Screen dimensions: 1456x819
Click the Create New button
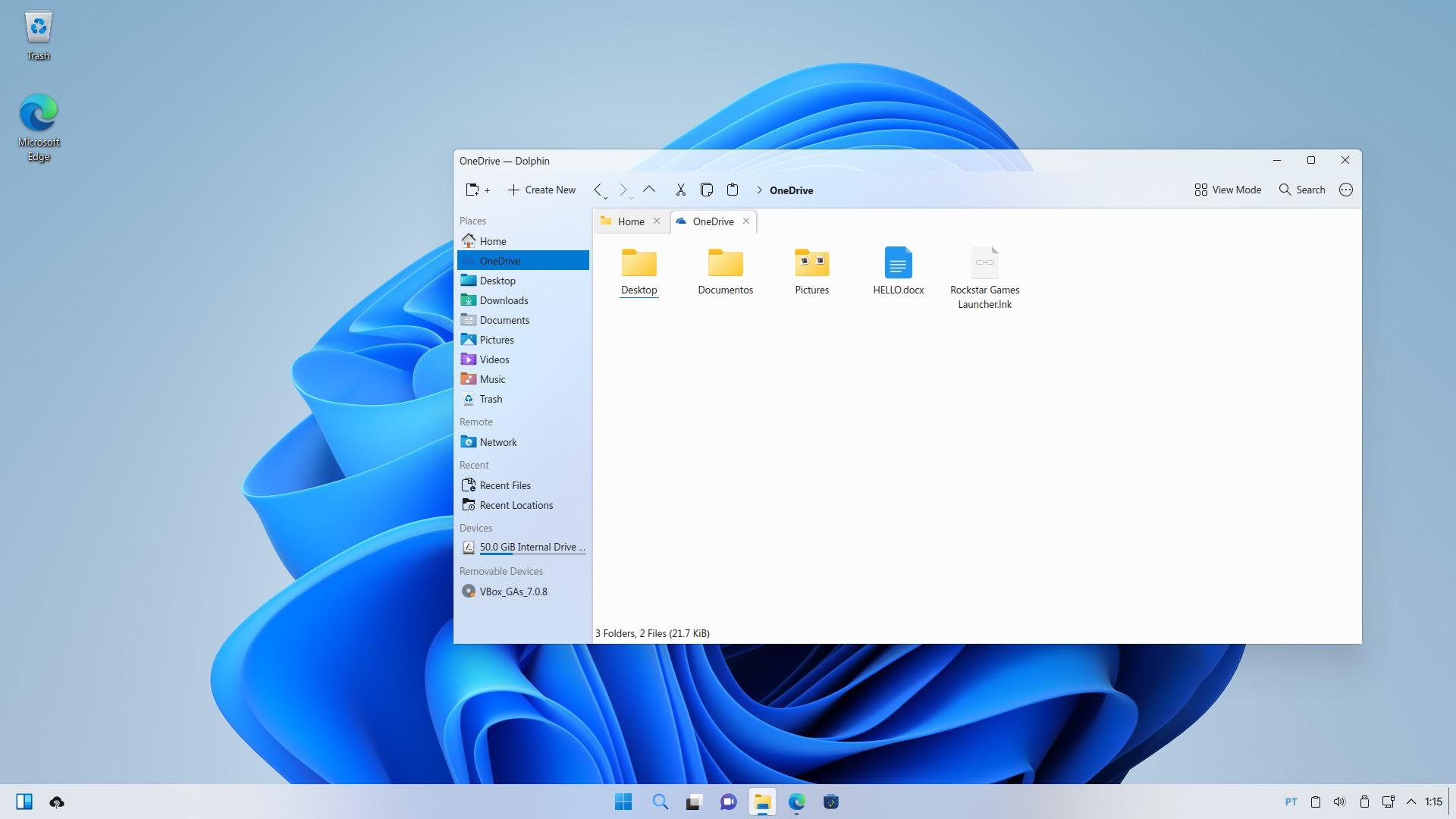(x=541, y=190)
